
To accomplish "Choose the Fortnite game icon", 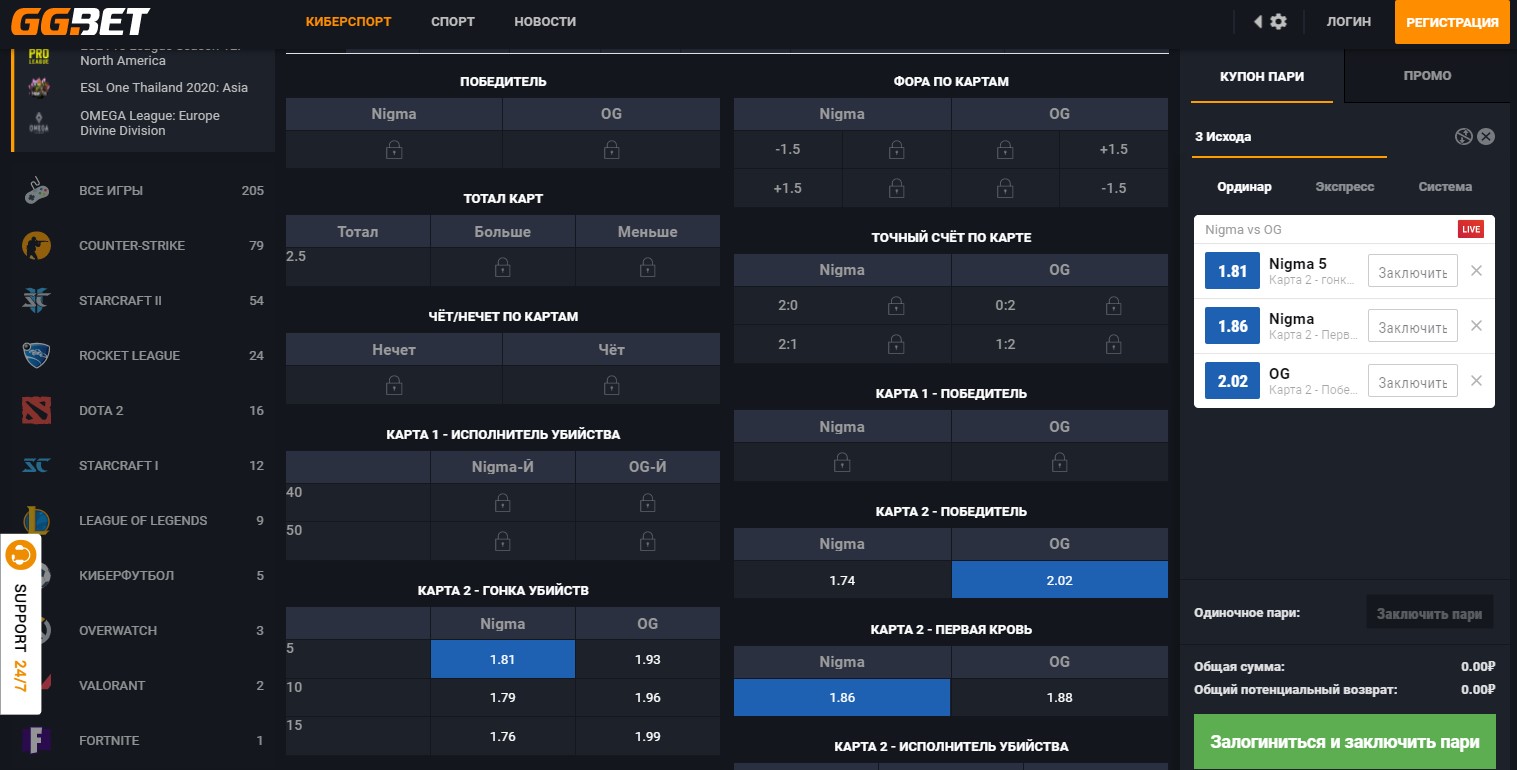I will click(38, 740).
